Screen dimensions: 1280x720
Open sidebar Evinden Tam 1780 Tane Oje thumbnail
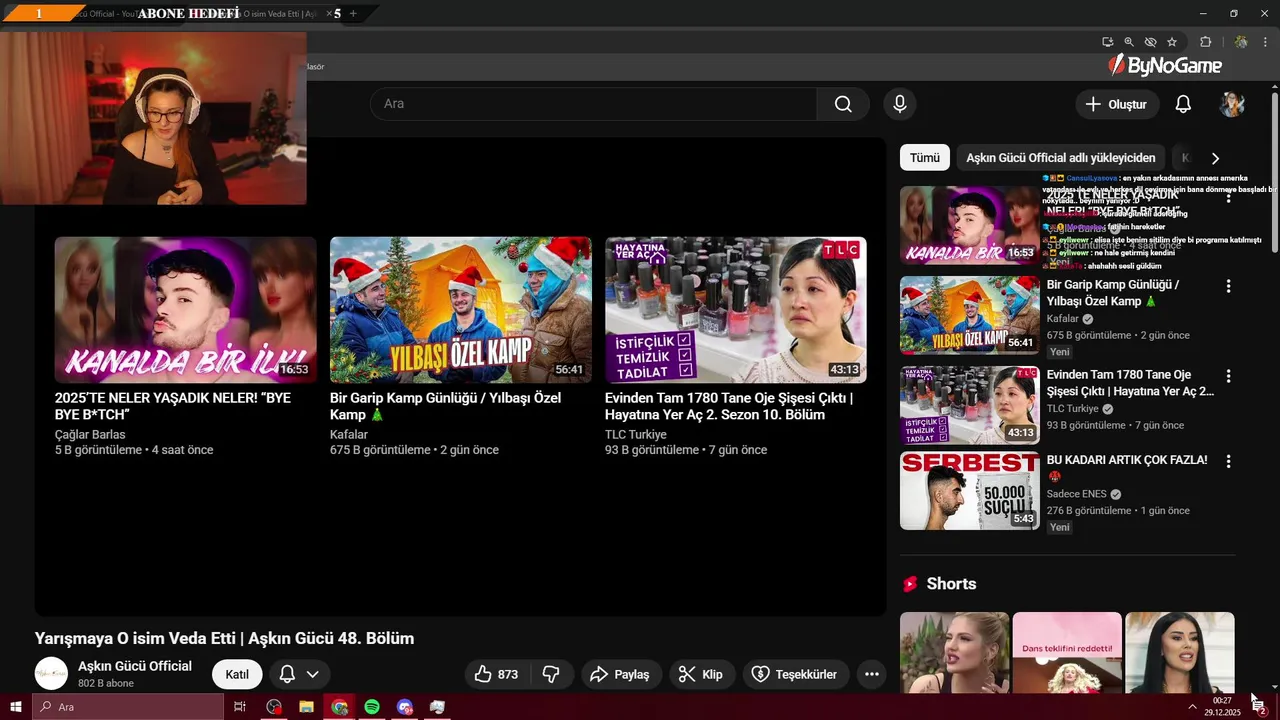click(x=970, y=405)
